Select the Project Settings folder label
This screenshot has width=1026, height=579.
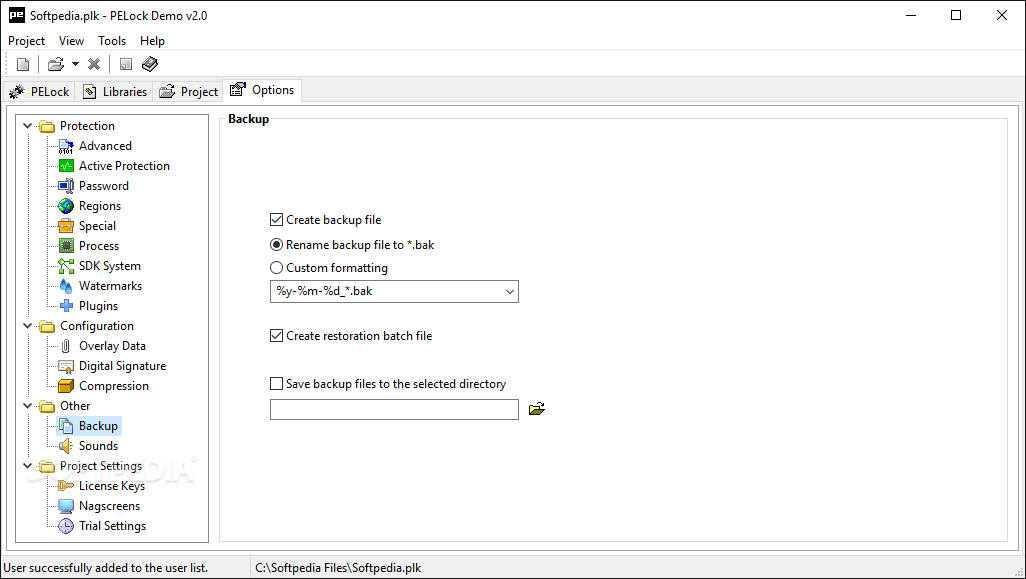tap(101, 466)
